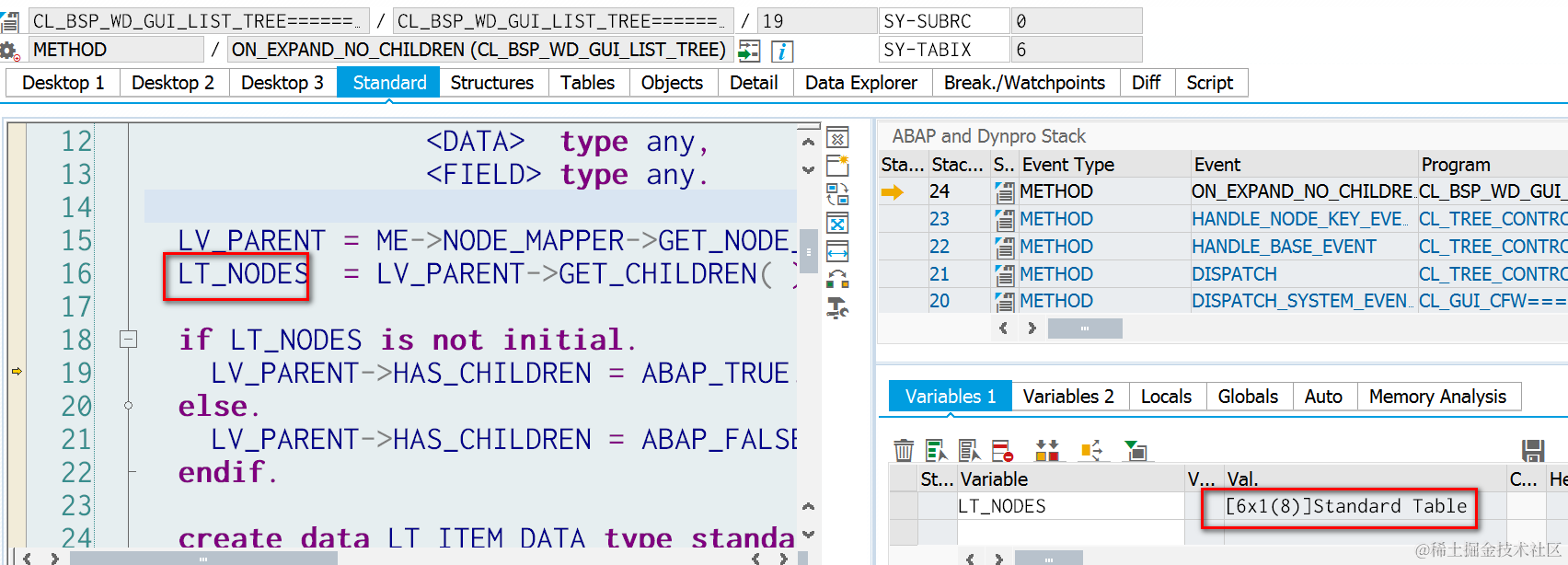This screenshot has width=1568, height=565.
Task: Switch to the Desktop 1 tab
Action: tap(63, 83)
